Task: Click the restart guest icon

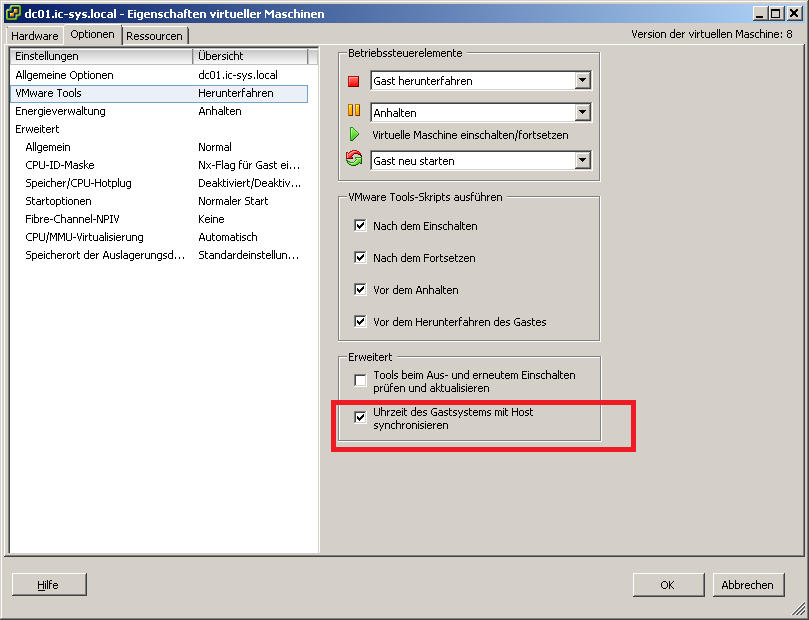Action: [x=353, y=159]
